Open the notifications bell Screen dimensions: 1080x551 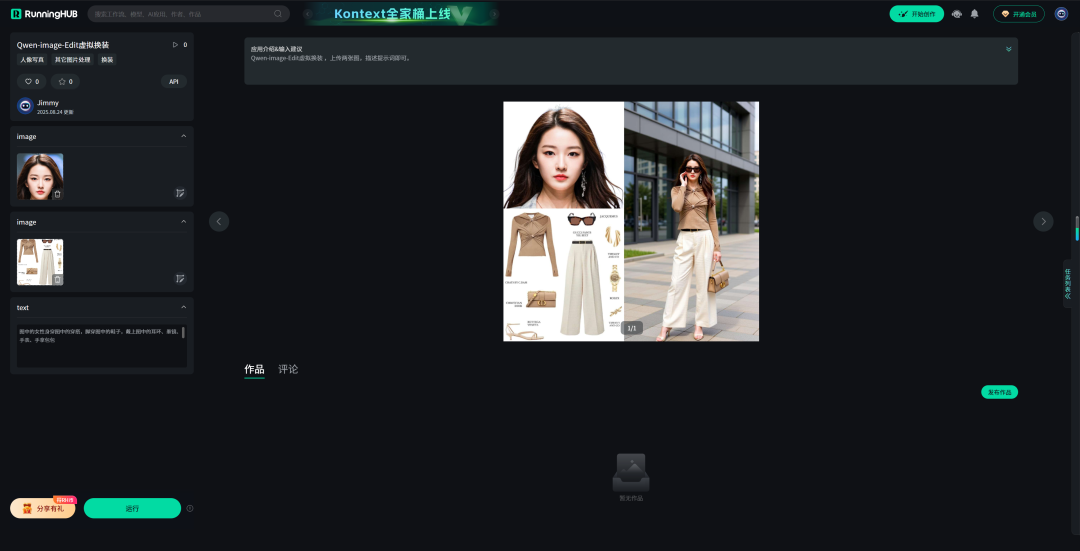point(975,14)
